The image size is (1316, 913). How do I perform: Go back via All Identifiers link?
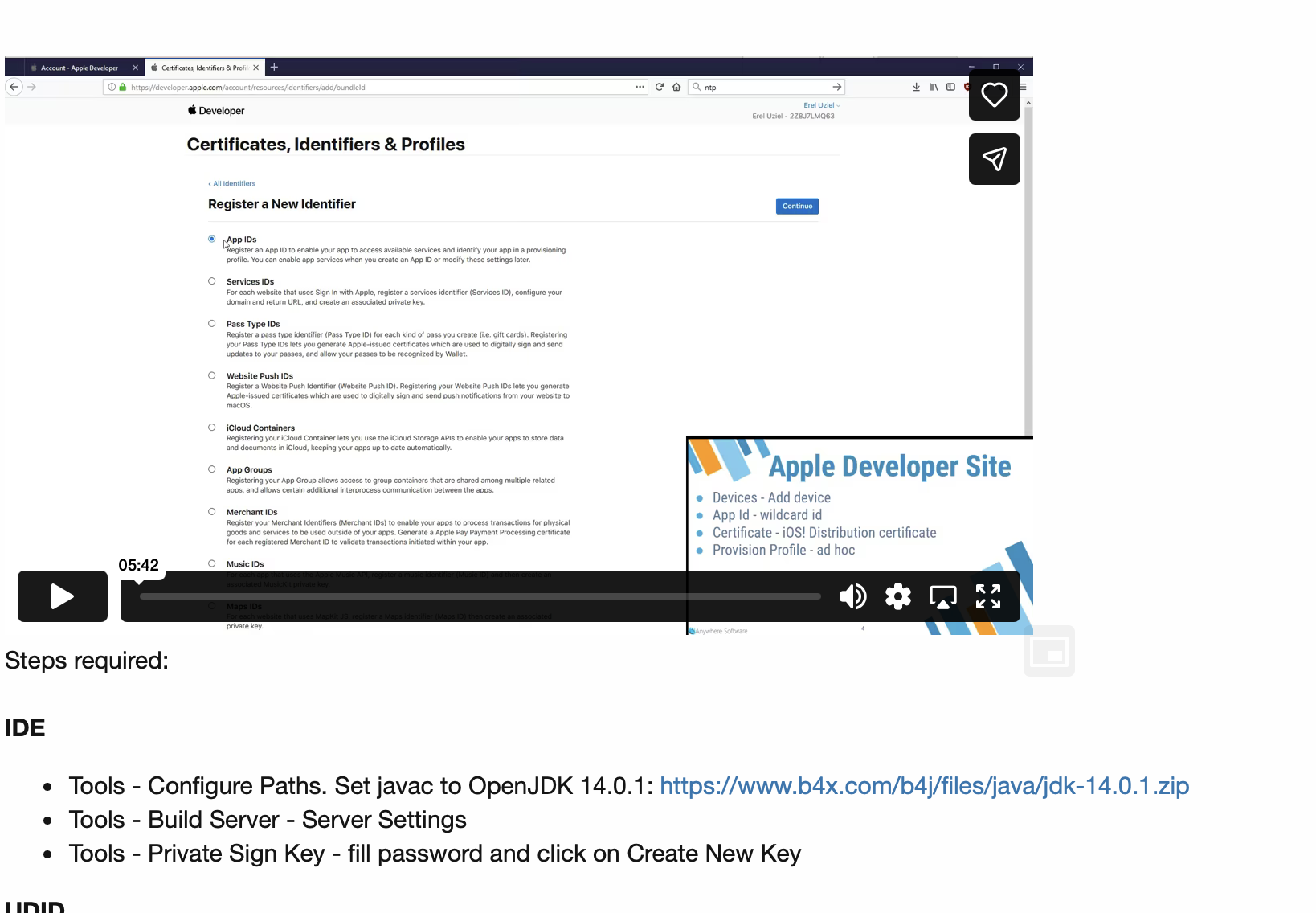232,184
